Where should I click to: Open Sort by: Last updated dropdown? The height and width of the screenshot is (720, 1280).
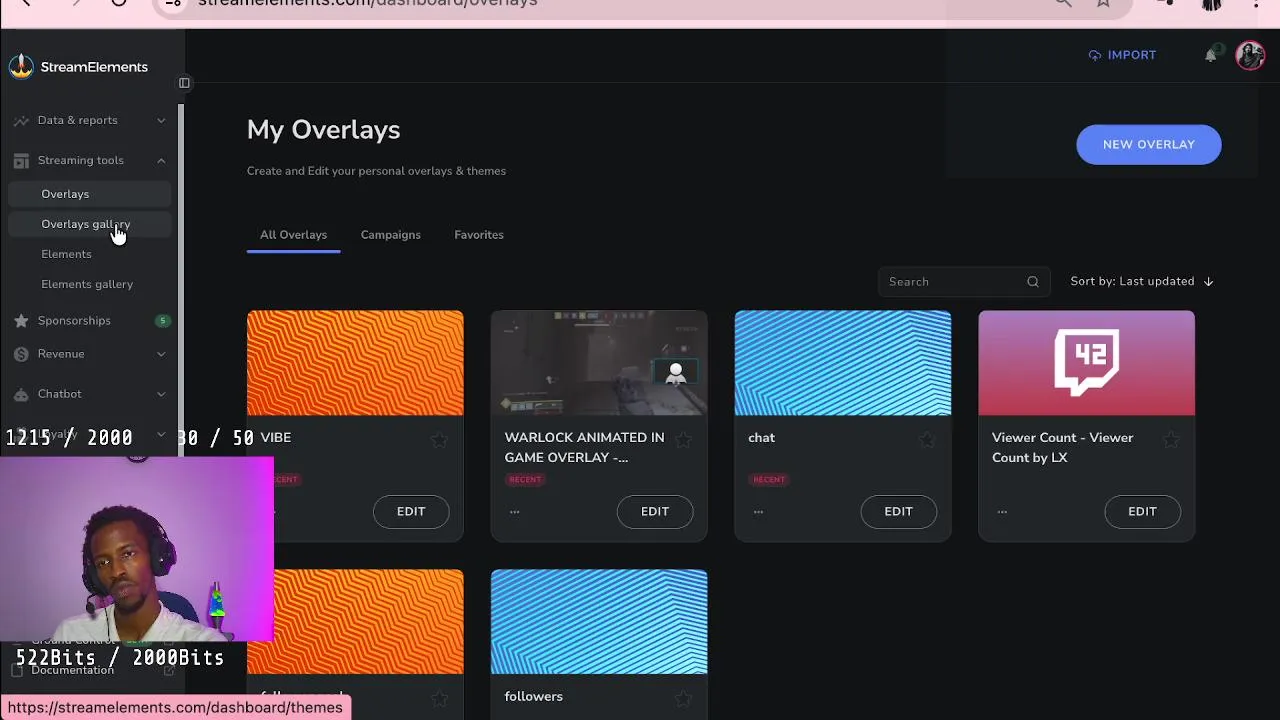(1142, 282)
